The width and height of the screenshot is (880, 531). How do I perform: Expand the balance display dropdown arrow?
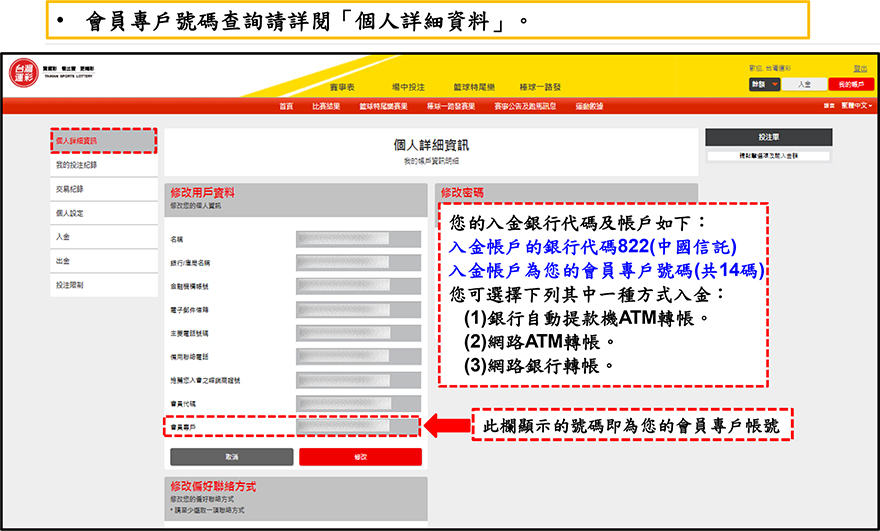click(775, 85)
